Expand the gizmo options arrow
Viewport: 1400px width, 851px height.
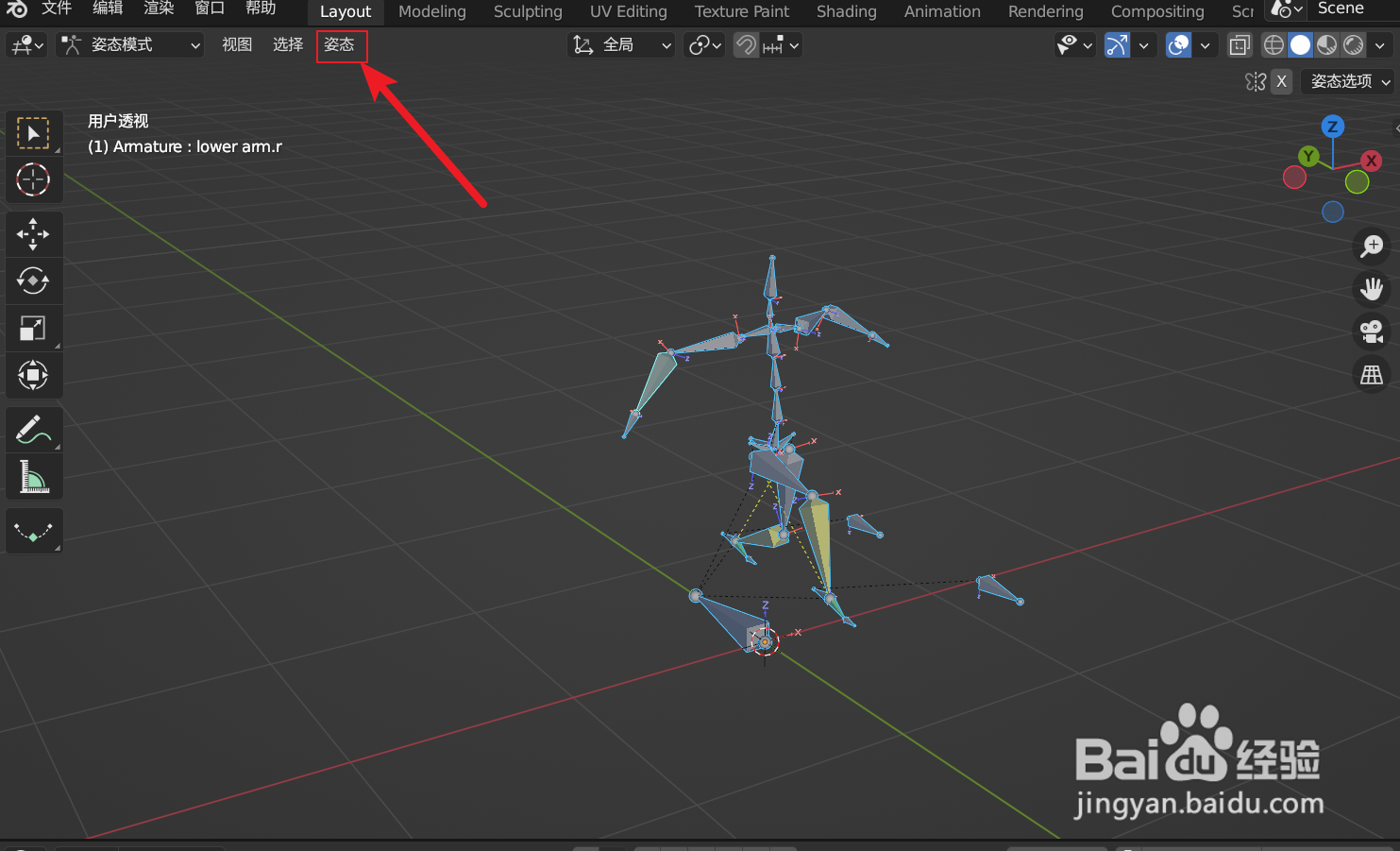1143,44
